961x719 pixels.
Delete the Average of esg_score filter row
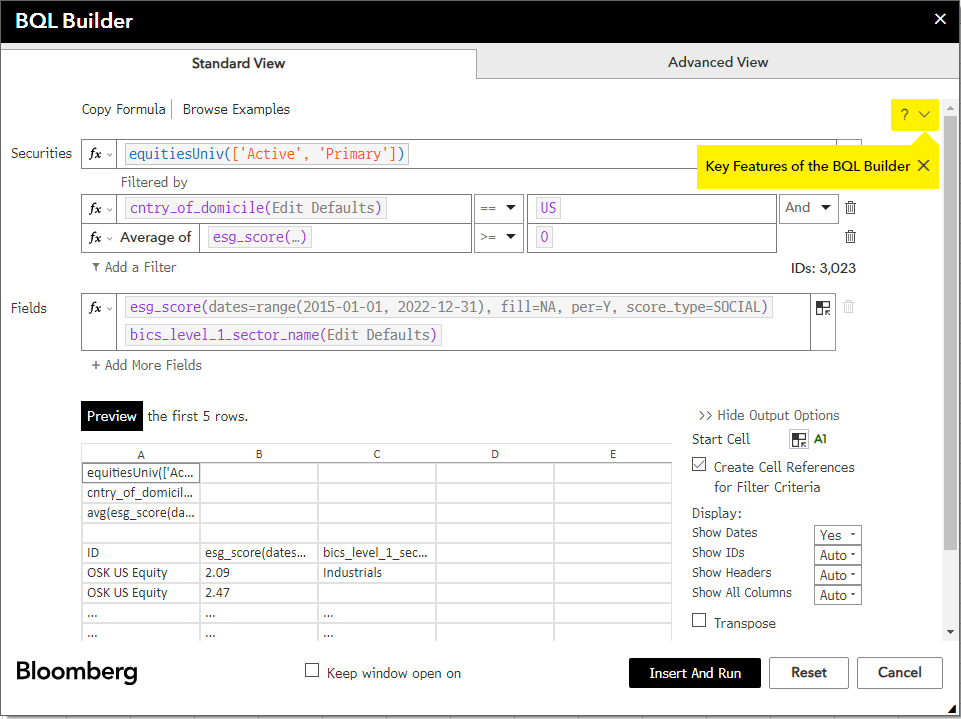coord(849,237)
